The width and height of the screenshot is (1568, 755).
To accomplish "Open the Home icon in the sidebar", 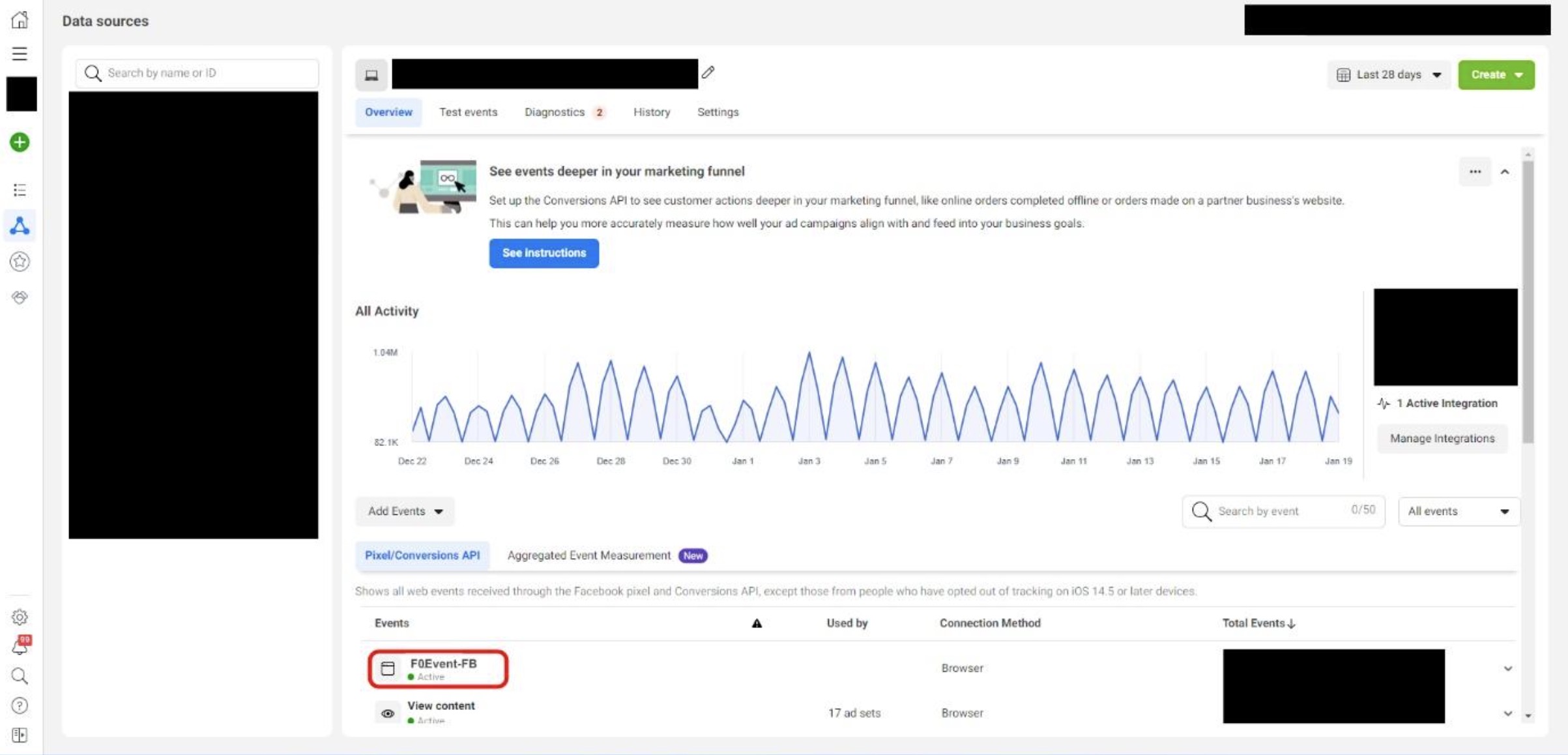I will tap(20, 20).
